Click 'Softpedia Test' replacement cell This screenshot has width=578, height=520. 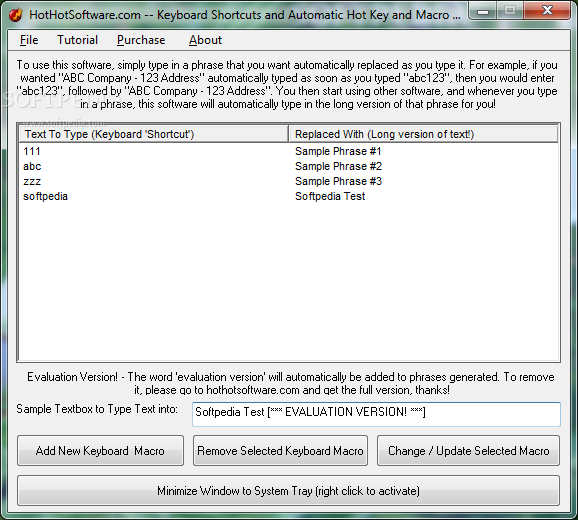coord(330,196)
